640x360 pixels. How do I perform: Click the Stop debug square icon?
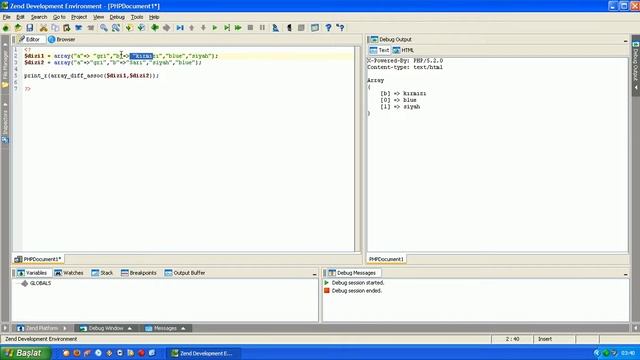tap(250, 28)
